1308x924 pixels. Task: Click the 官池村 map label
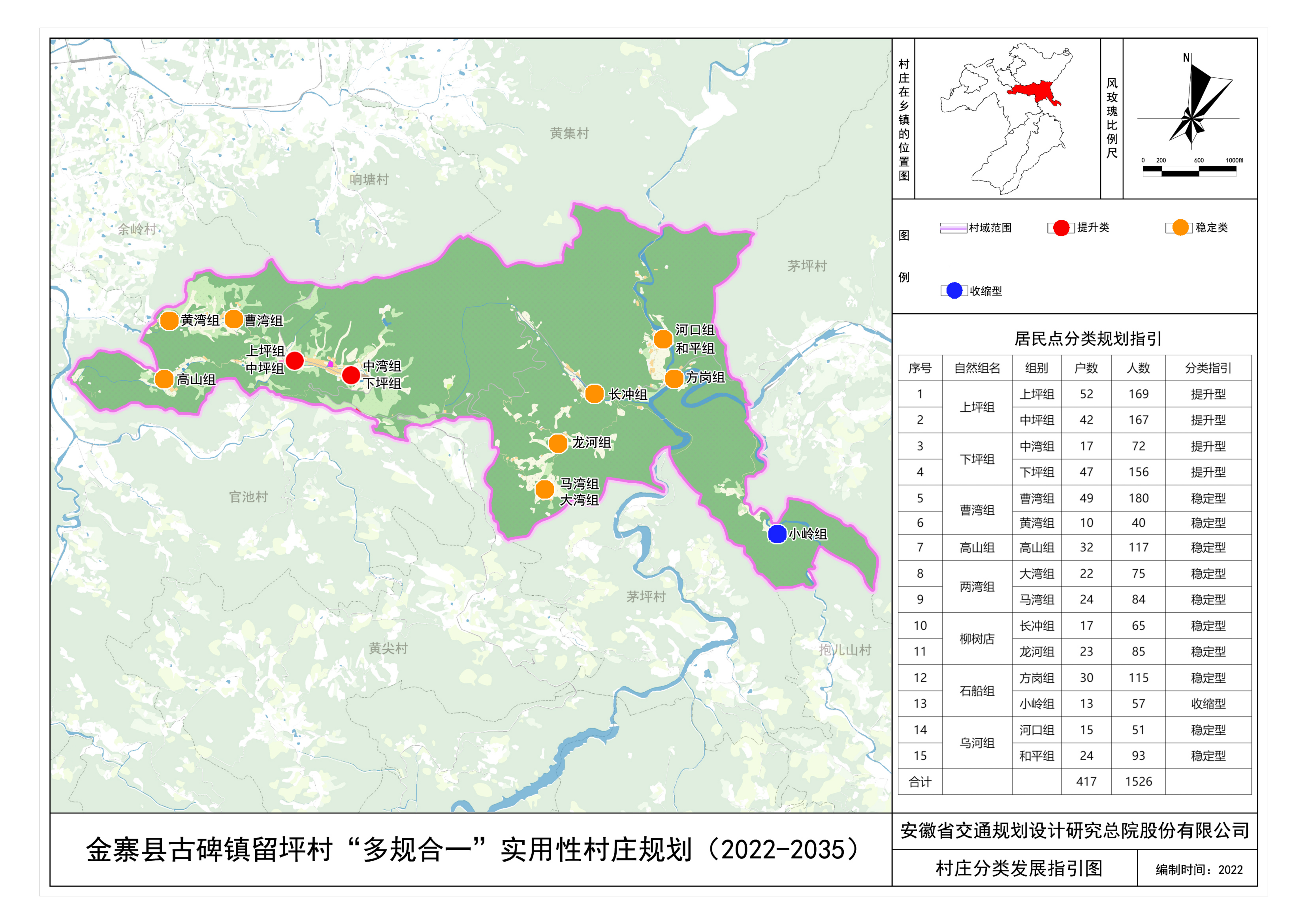coord(248,497)
